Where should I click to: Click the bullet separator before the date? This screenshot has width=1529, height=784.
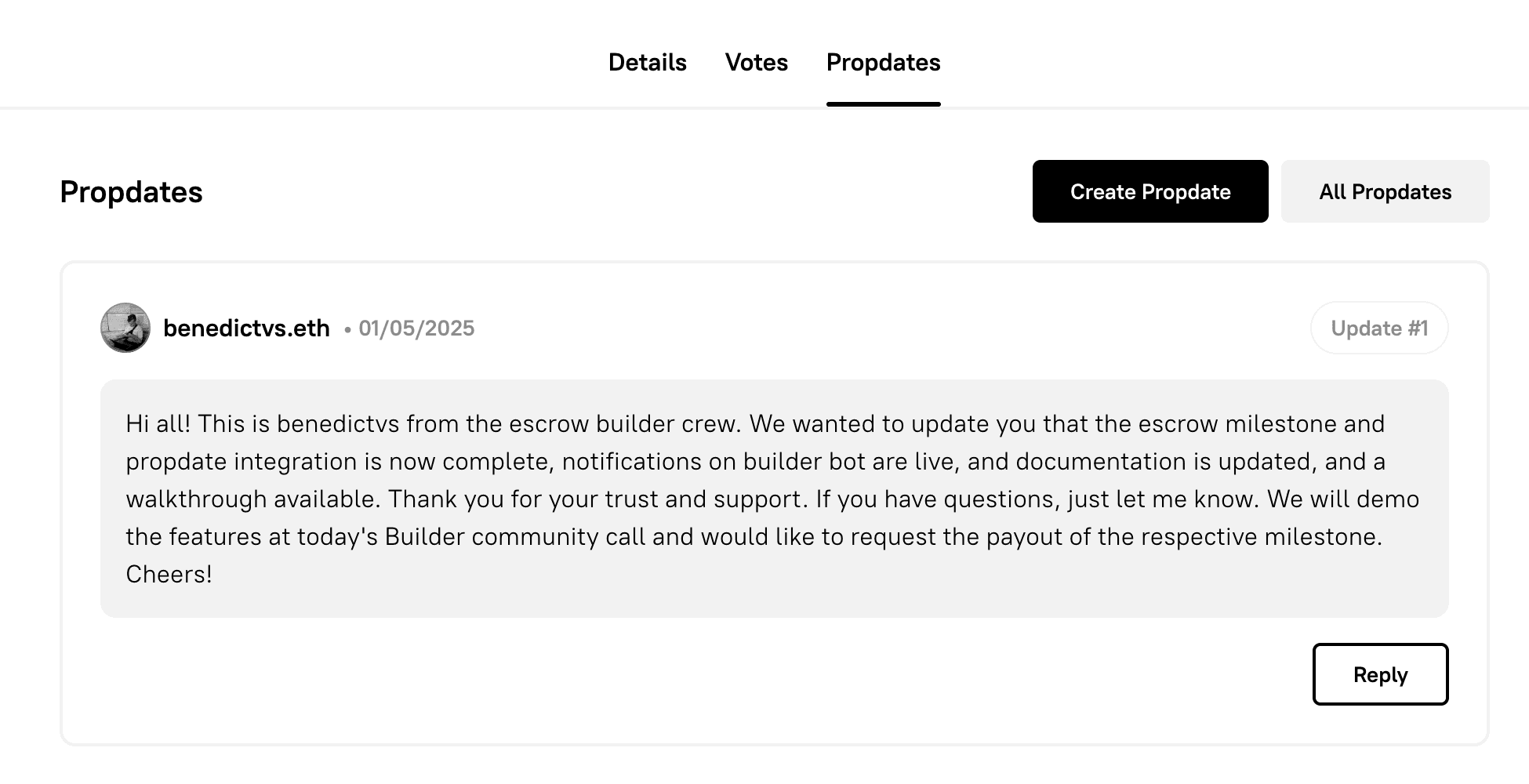pyautogui.click(x=347, y=330)
